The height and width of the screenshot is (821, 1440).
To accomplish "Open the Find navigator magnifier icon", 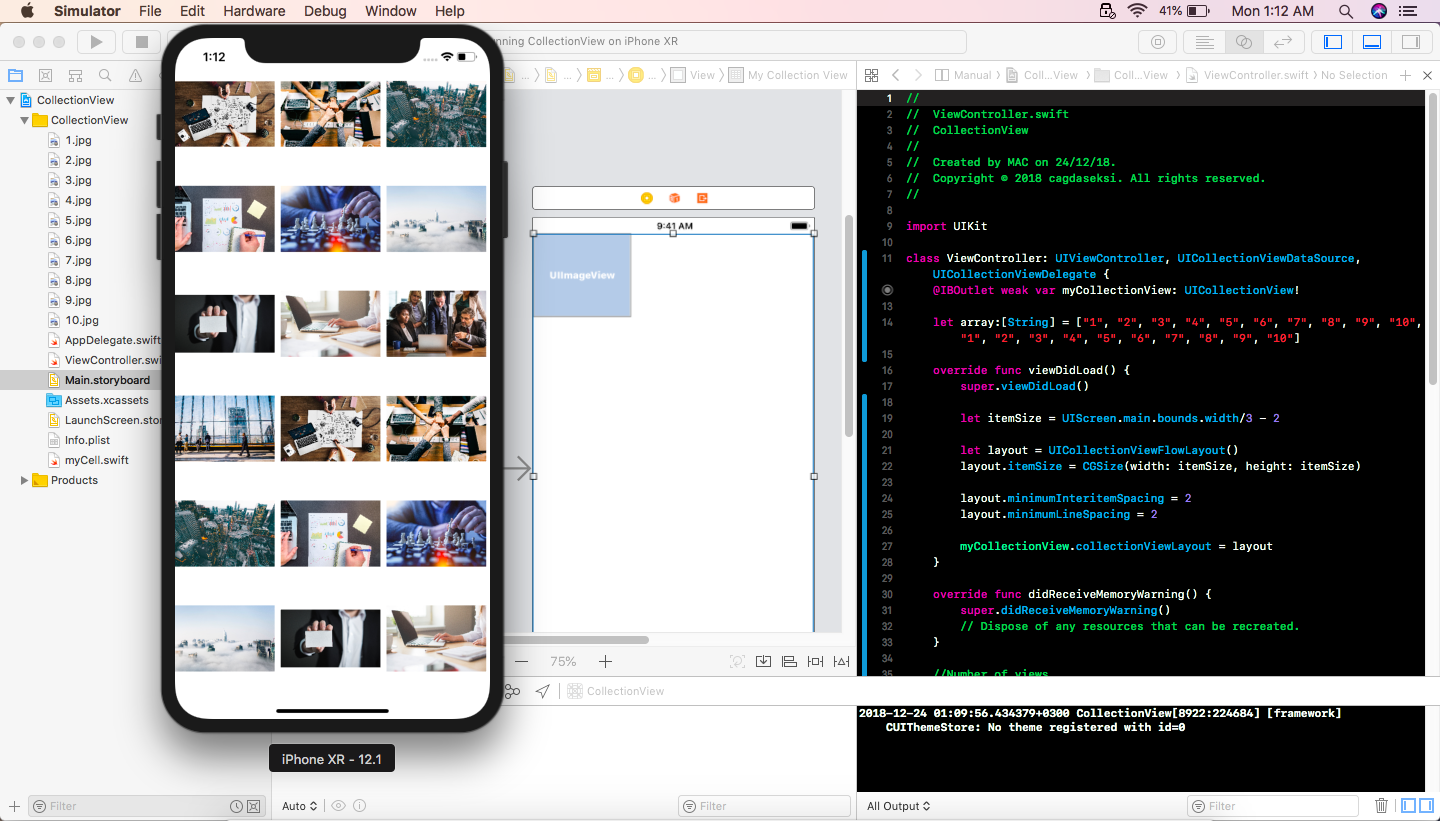I will point(105,75).
